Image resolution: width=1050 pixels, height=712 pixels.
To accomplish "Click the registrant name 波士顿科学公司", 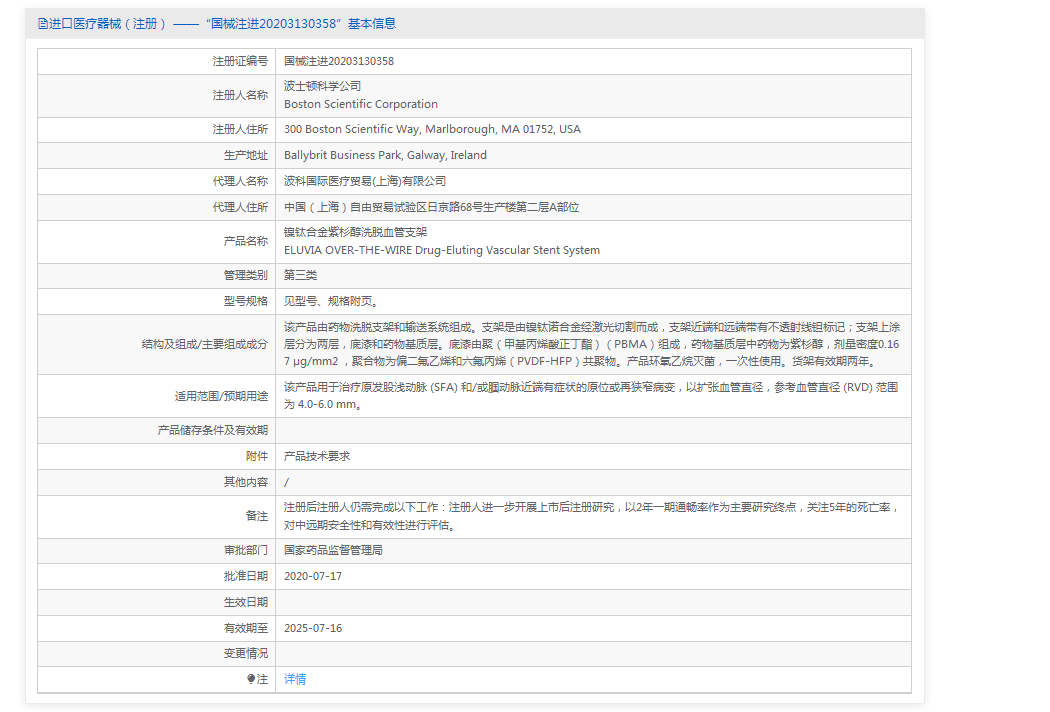I will [323, 86].
